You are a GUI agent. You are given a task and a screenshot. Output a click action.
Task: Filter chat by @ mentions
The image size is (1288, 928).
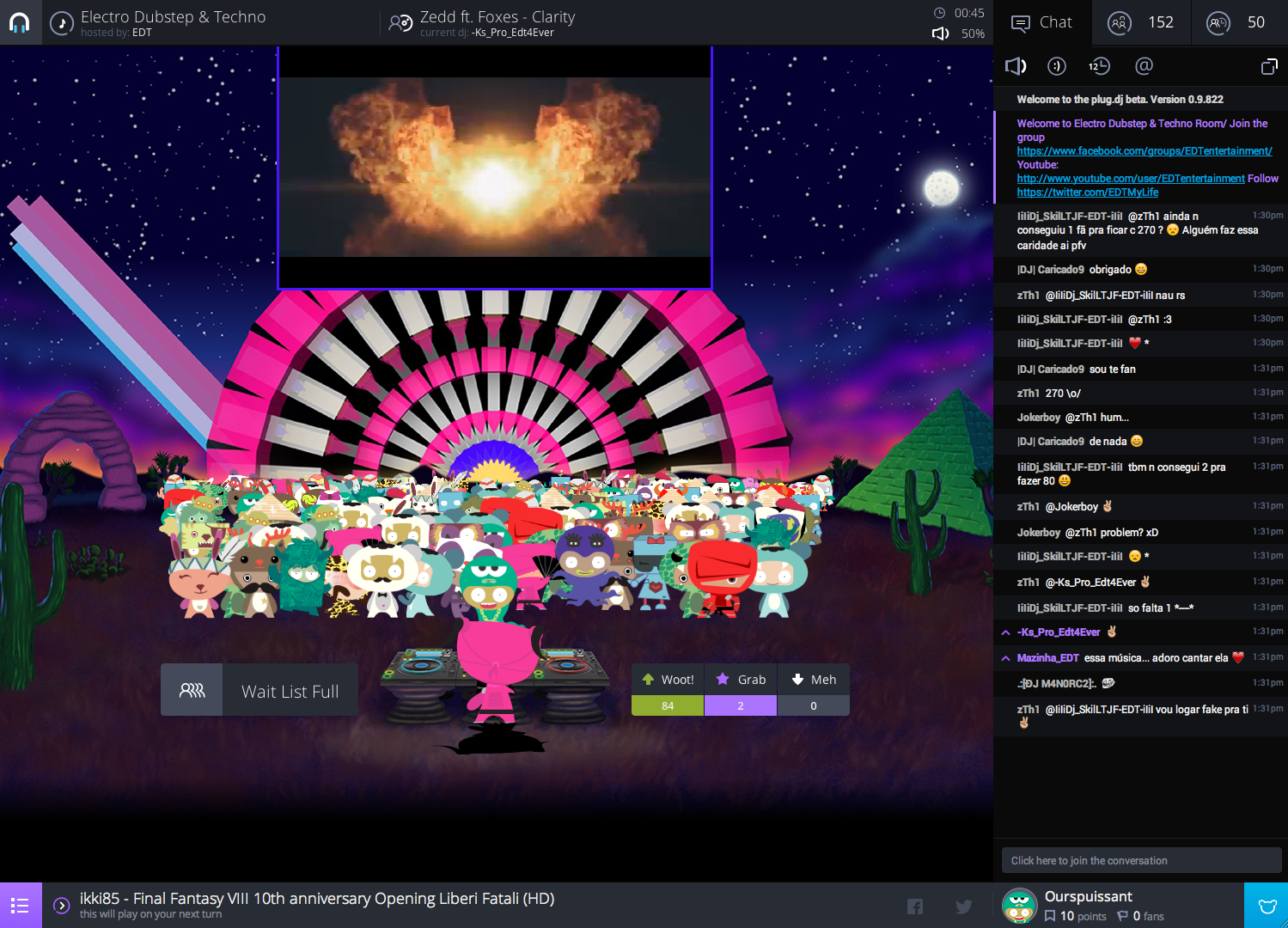[1144, 66]
